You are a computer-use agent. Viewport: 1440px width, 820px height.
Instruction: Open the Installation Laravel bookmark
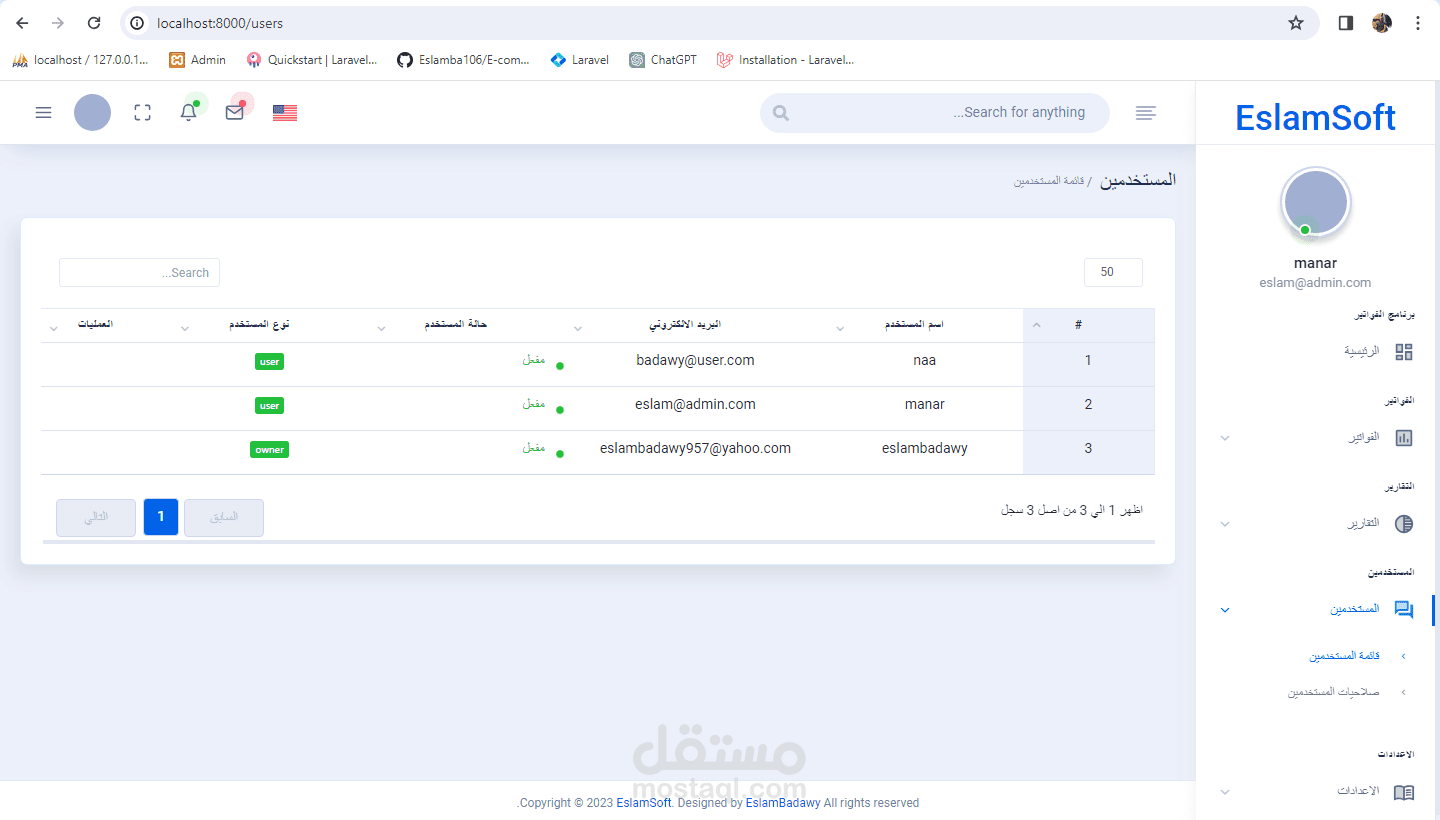[786, 60]
